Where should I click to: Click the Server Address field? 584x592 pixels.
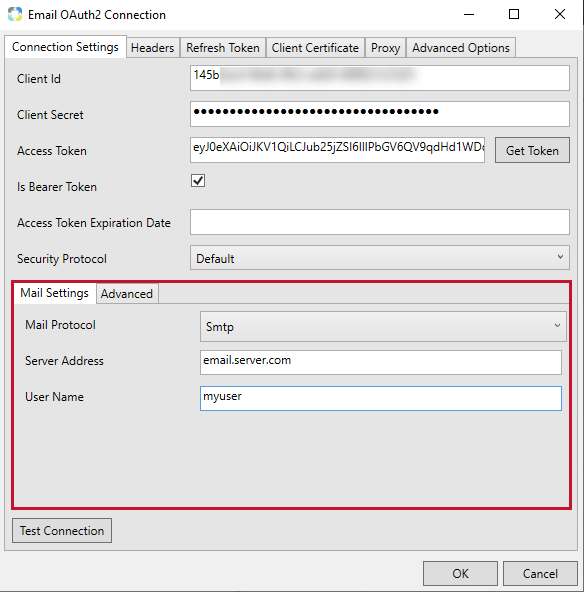tap(381, 362)
